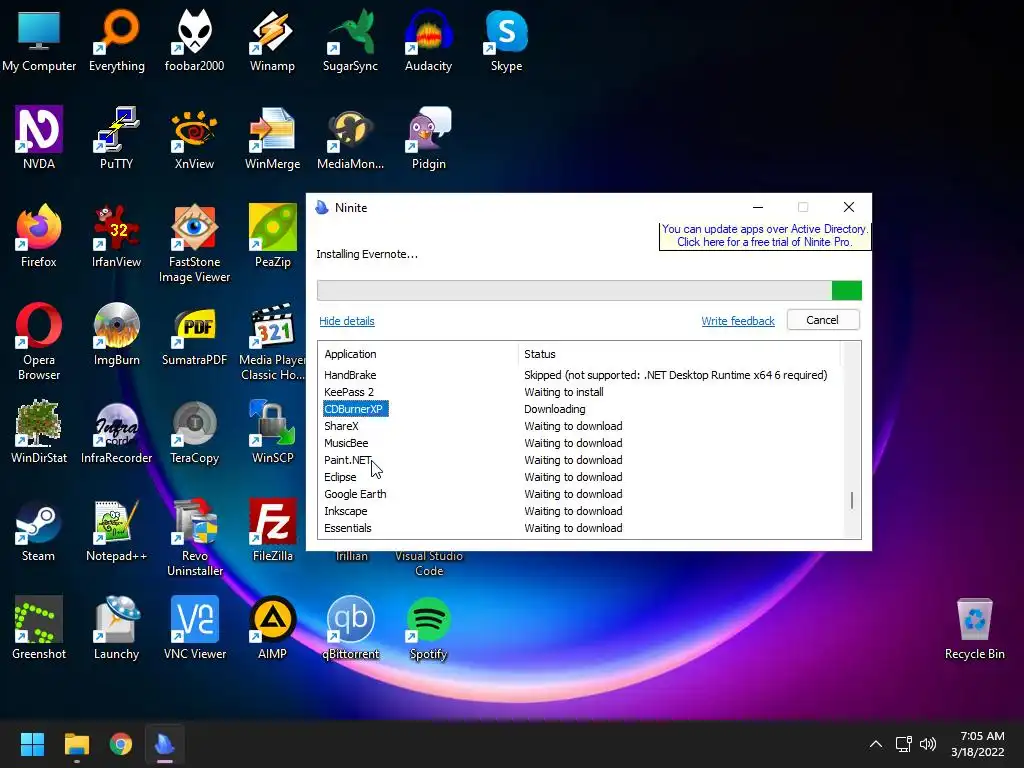The width and height of the screenshot is (1024, 768).
Task: Open the volume speaker tray icon
Action: point(928,744)
